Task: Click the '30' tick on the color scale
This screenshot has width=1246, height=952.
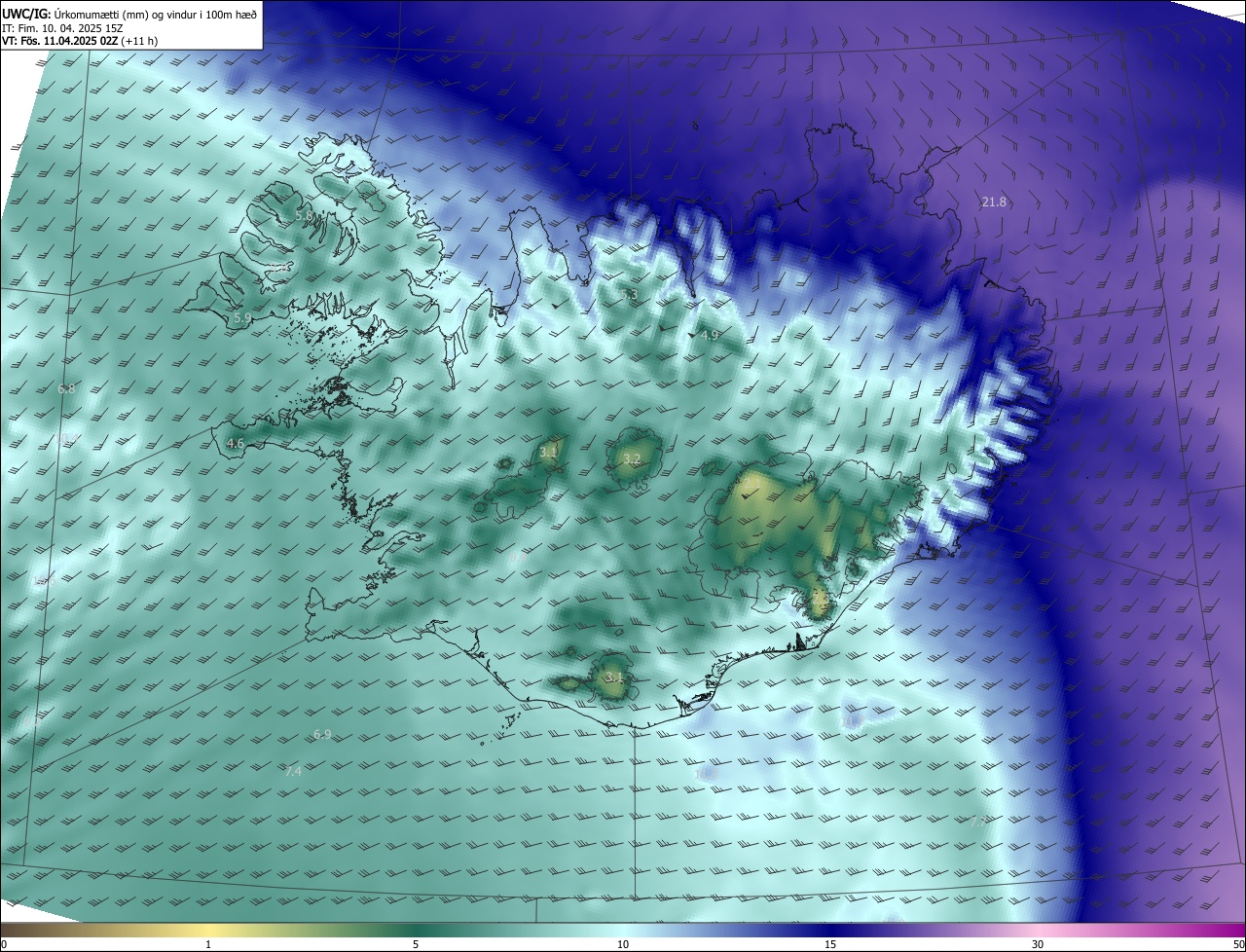Action: pyautogui.click(x=1038, y=944)
